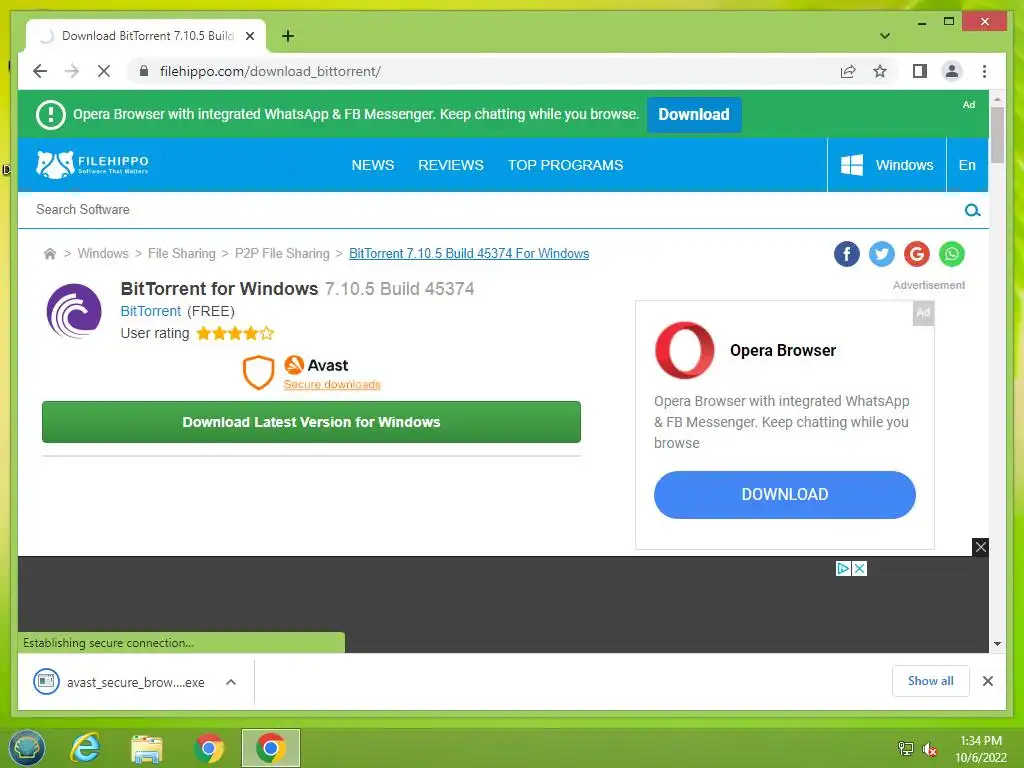Open the En language selector
The height and width of the screenshot is (768, 1024).
pos(967,165)
